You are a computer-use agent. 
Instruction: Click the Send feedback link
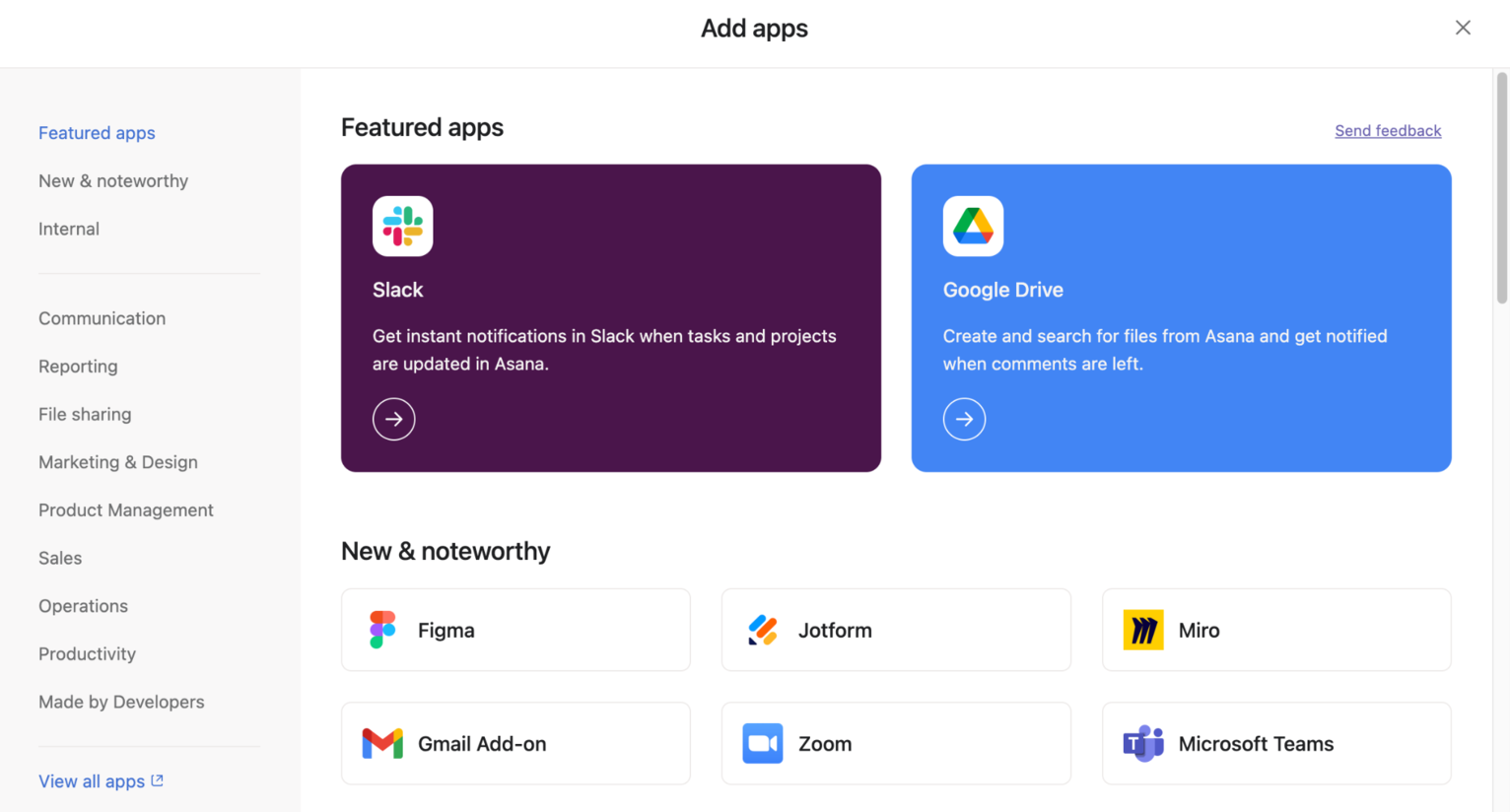click(x=1388, y=130)
